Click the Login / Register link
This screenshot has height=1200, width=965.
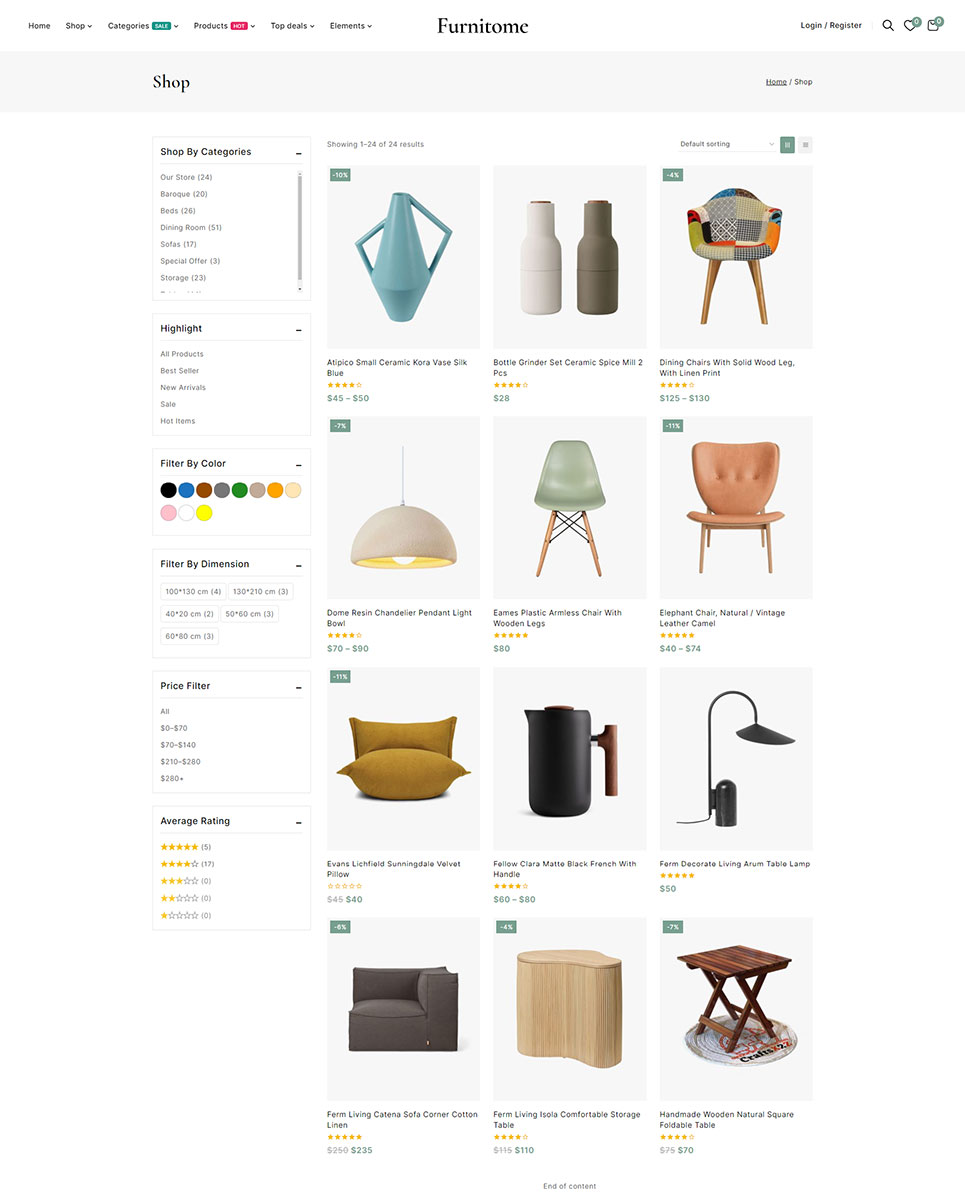[x=831, y=26]
